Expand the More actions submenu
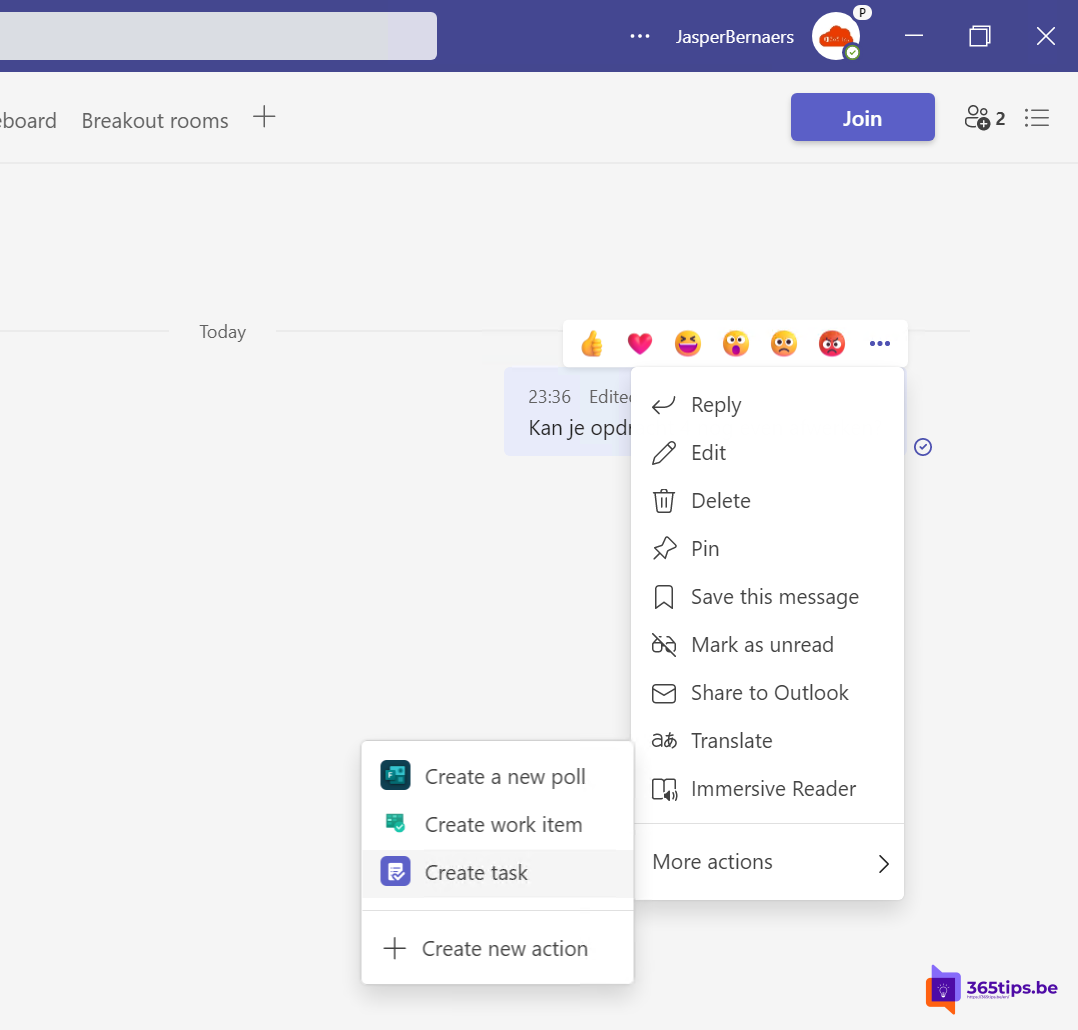Screen dimensions: 1078x1030 point(769,862)
